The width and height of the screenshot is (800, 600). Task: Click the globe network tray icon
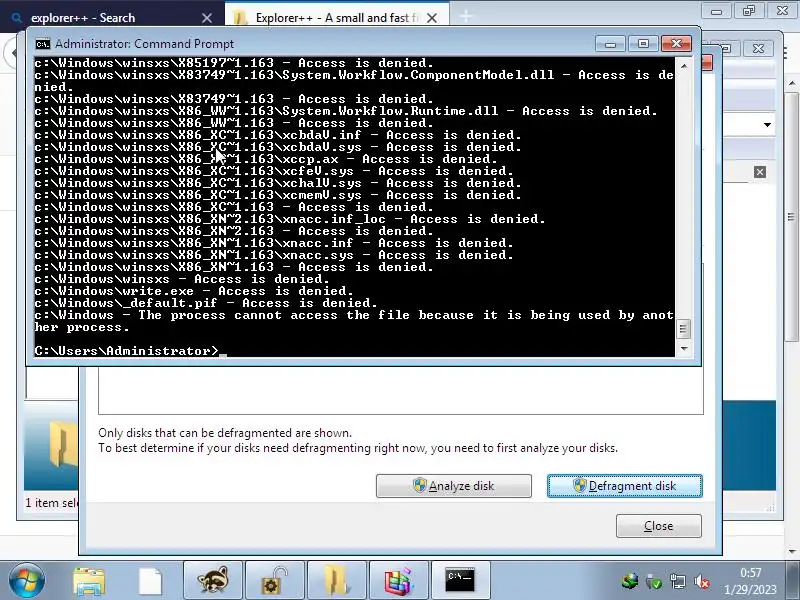(630, 581)
